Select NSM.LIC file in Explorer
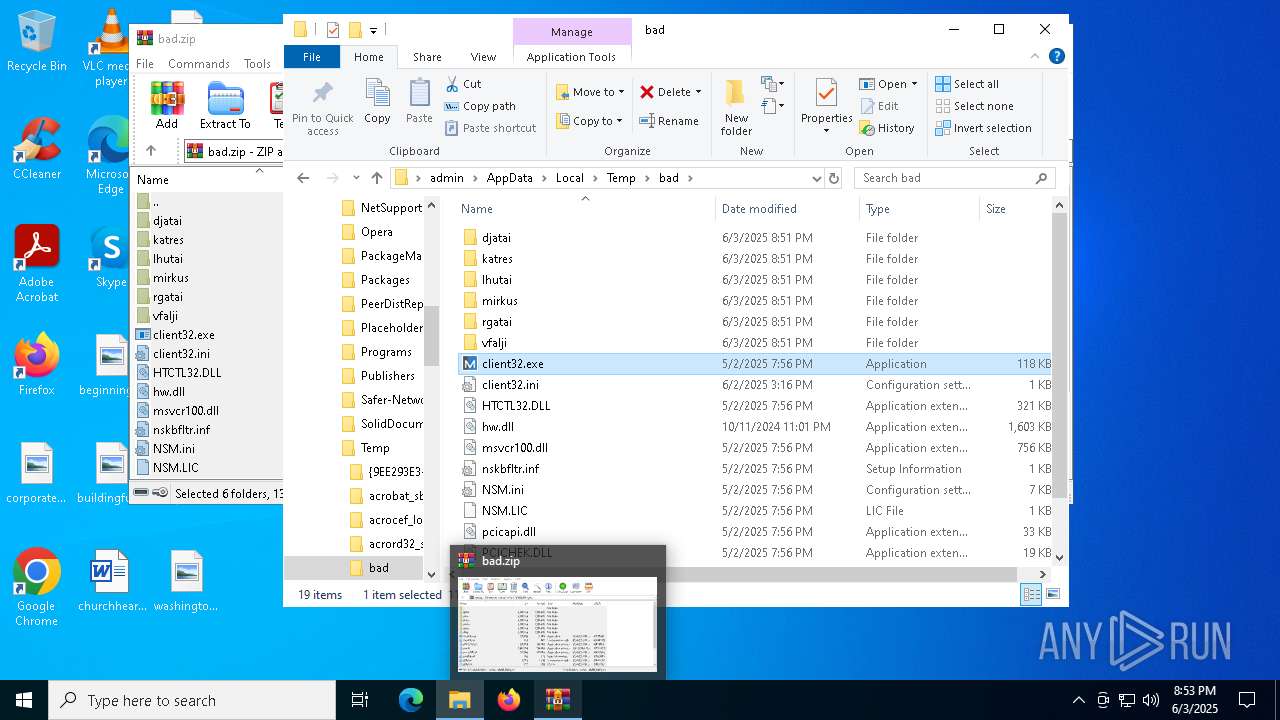Viewport: 1280px width, 720px height. coord(504,511)
